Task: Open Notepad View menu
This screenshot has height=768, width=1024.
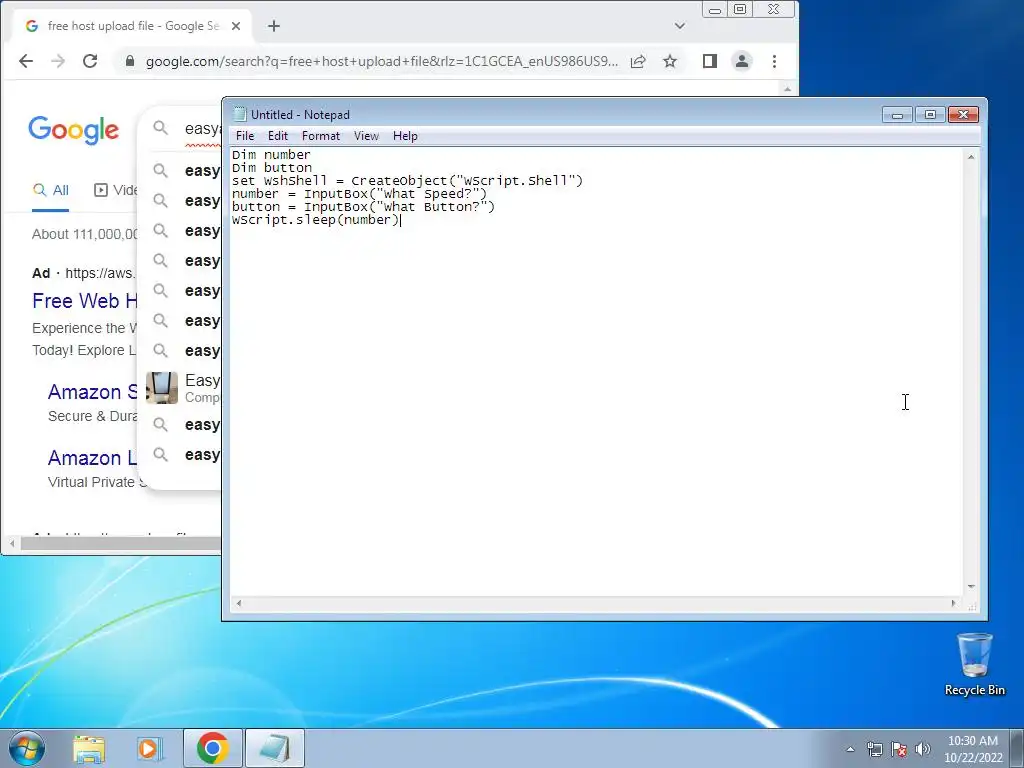Action: pos(366,136)
